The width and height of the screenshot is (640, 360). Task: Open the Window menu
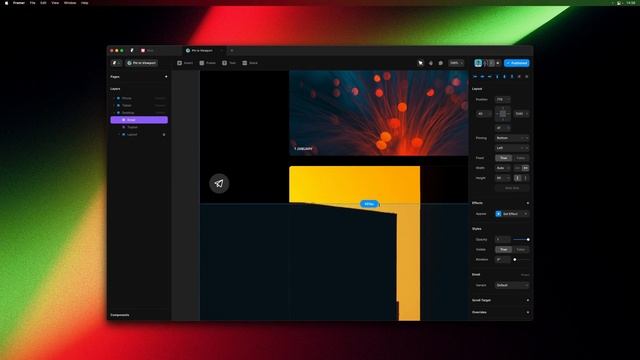point(70,3)
